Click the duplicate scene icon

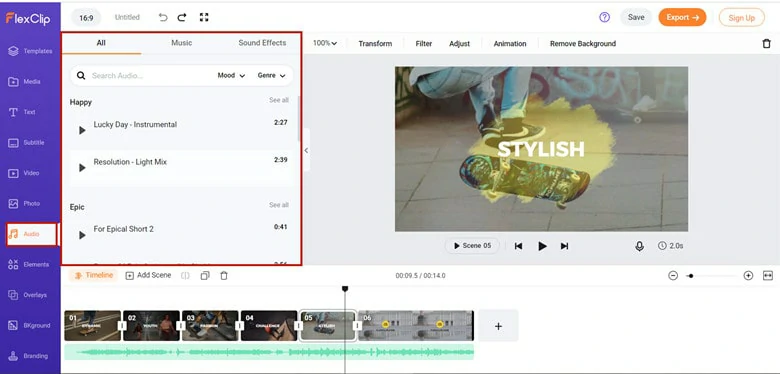pyautogui.click(x=205, y=276)
